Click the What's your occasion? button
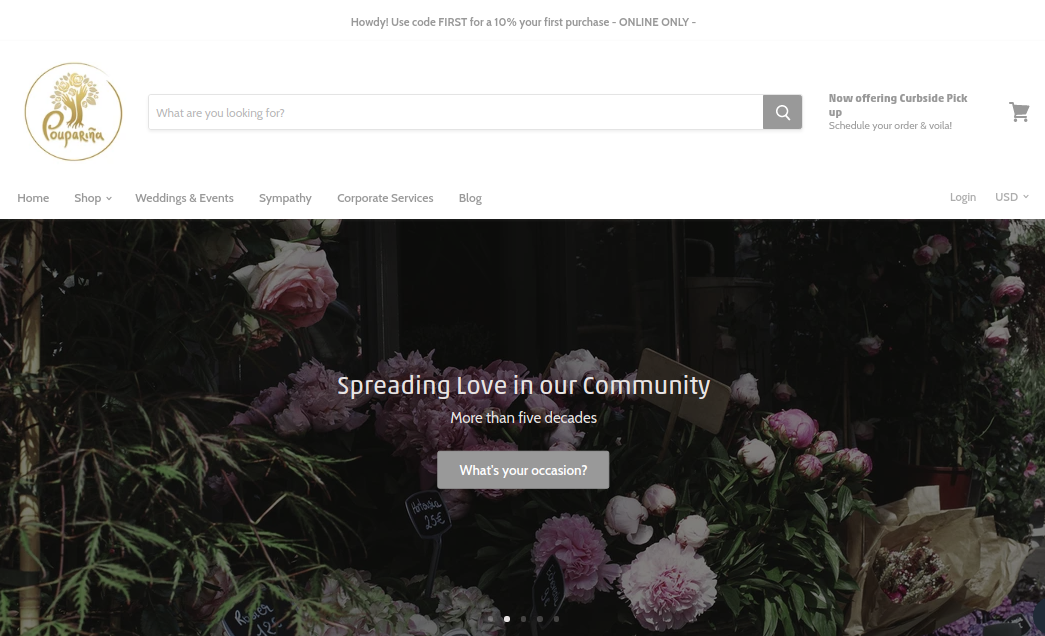The image size is (1045, 636). [x=523, y=470]
